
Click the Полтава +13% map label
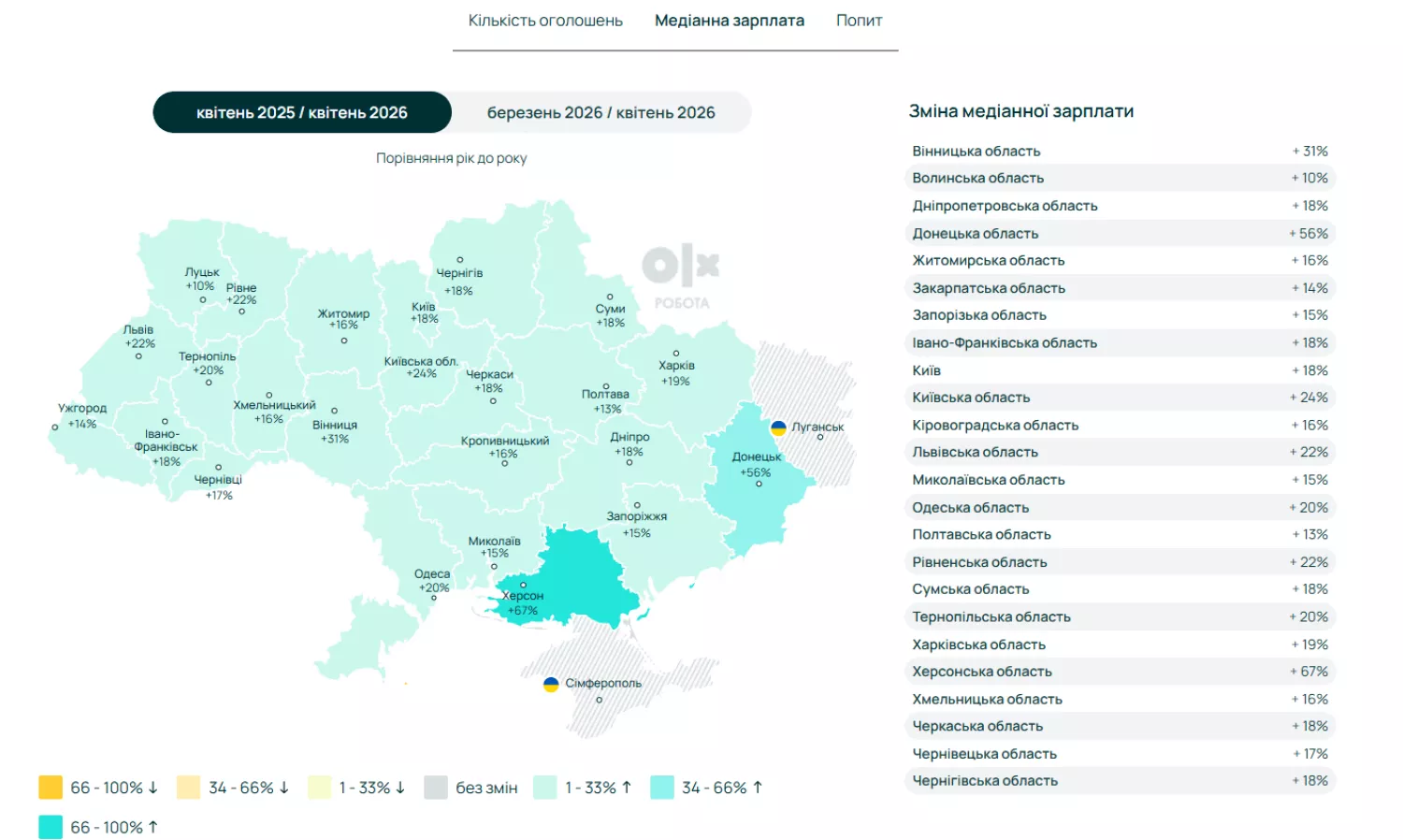click(x=606, y=401)
